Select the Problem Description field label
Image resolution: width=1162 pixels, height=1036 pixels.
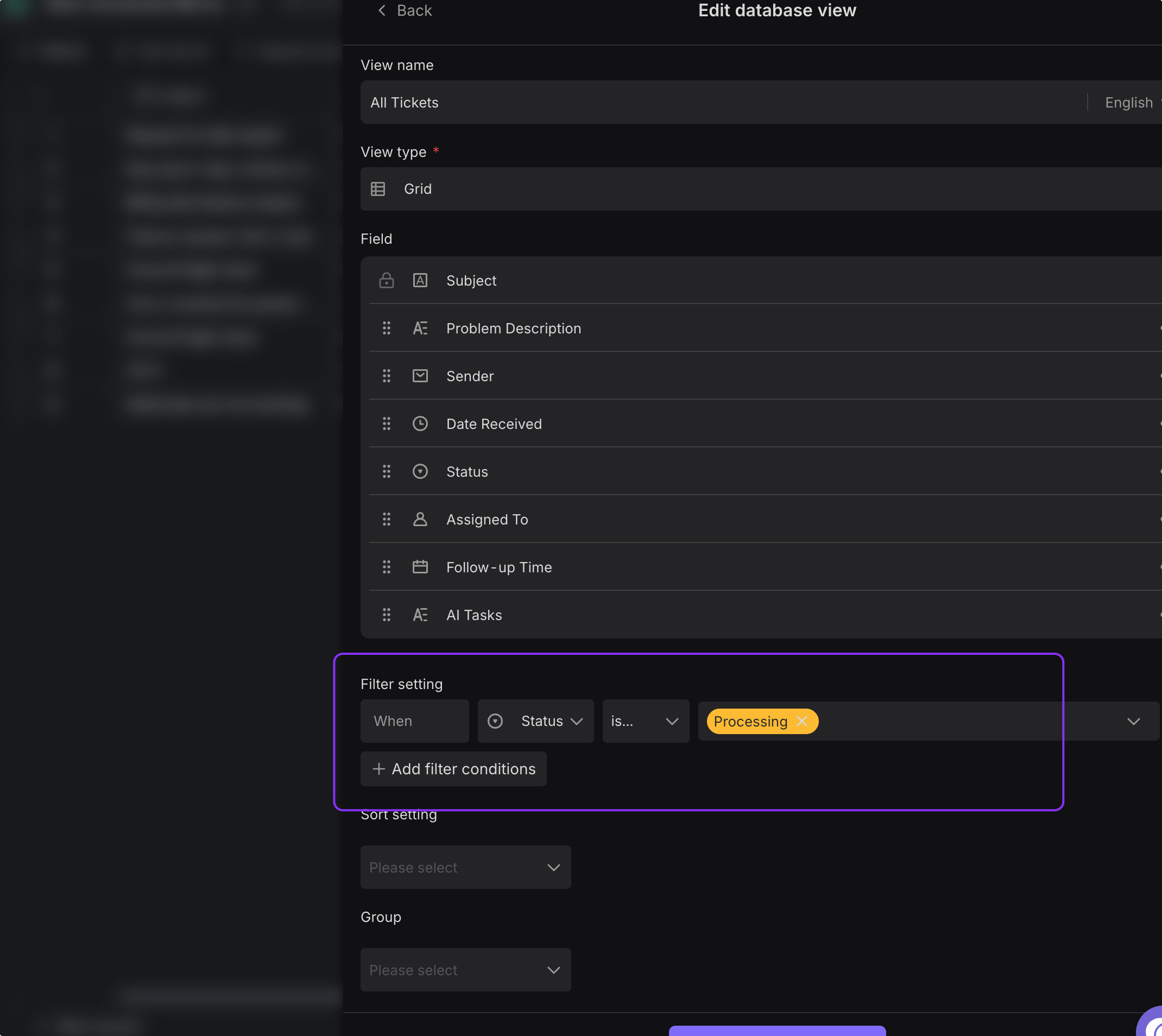pyautogui.click(x=514, y=329)
